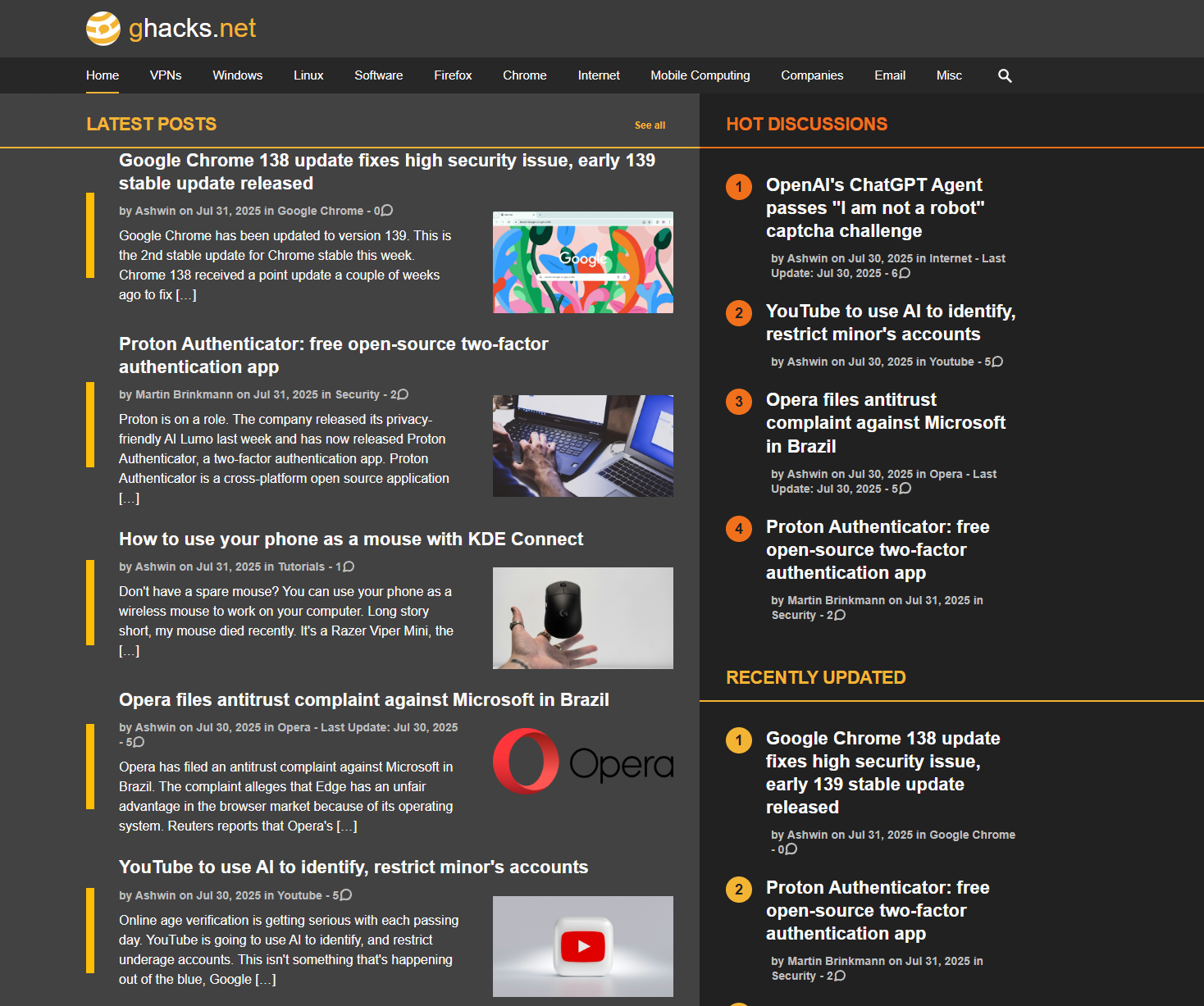Select the VPNs menu item
Viewport: 1204px width, 1006px height.
click(166, 75)
